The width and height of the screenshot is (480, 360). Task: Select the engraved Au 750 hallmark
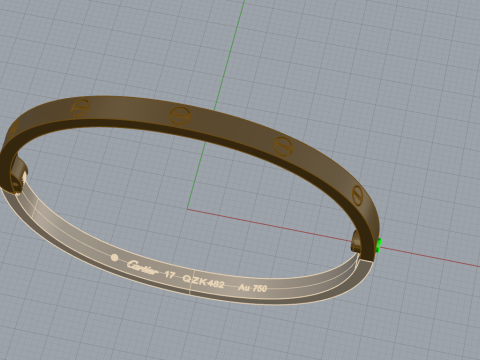(253, 288)
